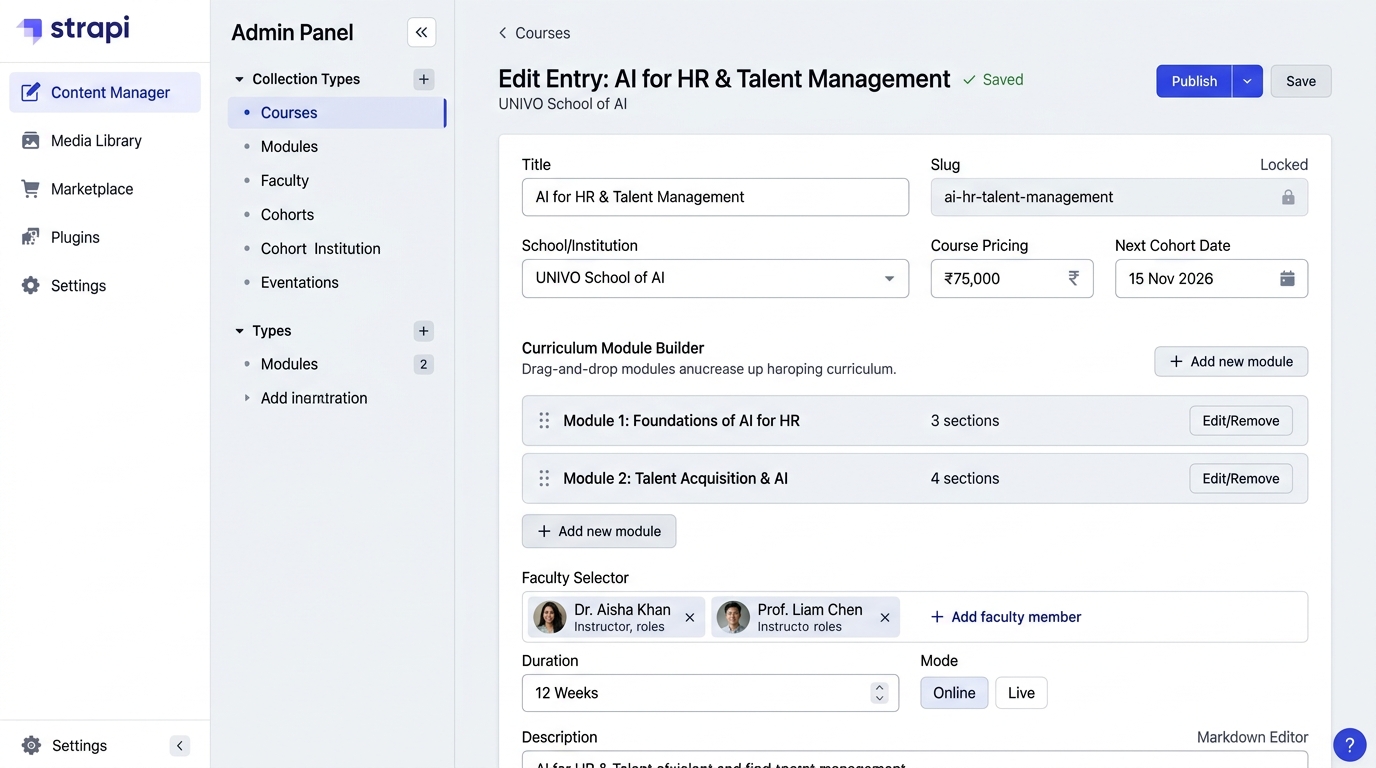Click the rupee icon in Course Pricing
Image resolution: width=1376 pixels, height=768 pixels.
click(1073, 278)
